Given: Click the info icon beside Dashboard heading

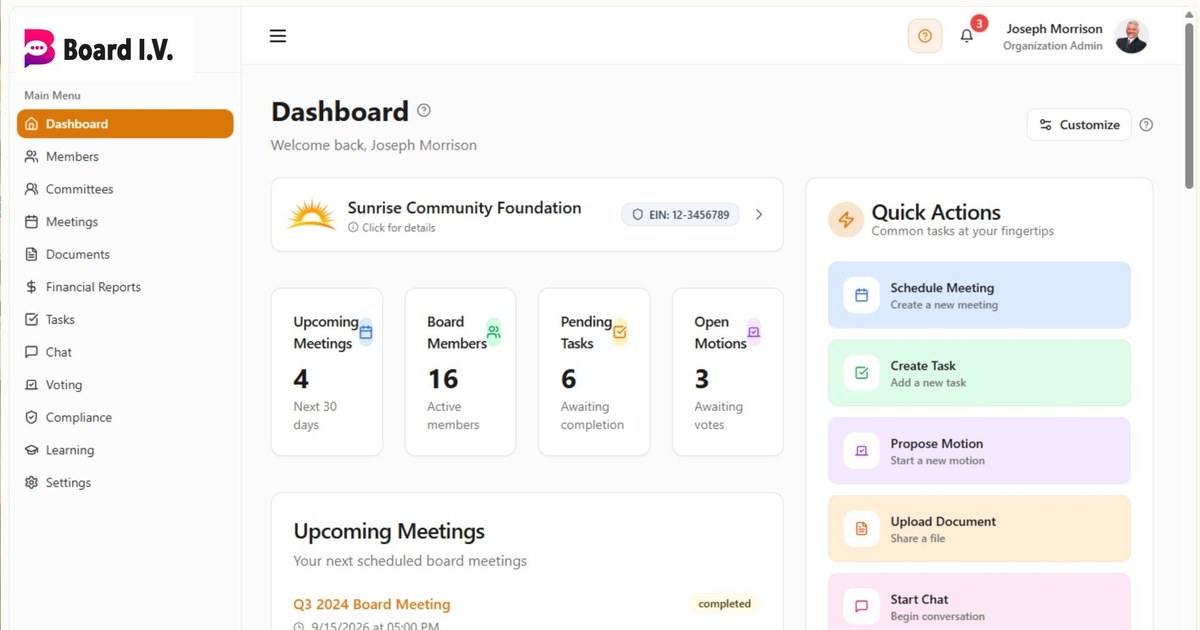Looking at the screenshot, I should [x=424, y=110].
